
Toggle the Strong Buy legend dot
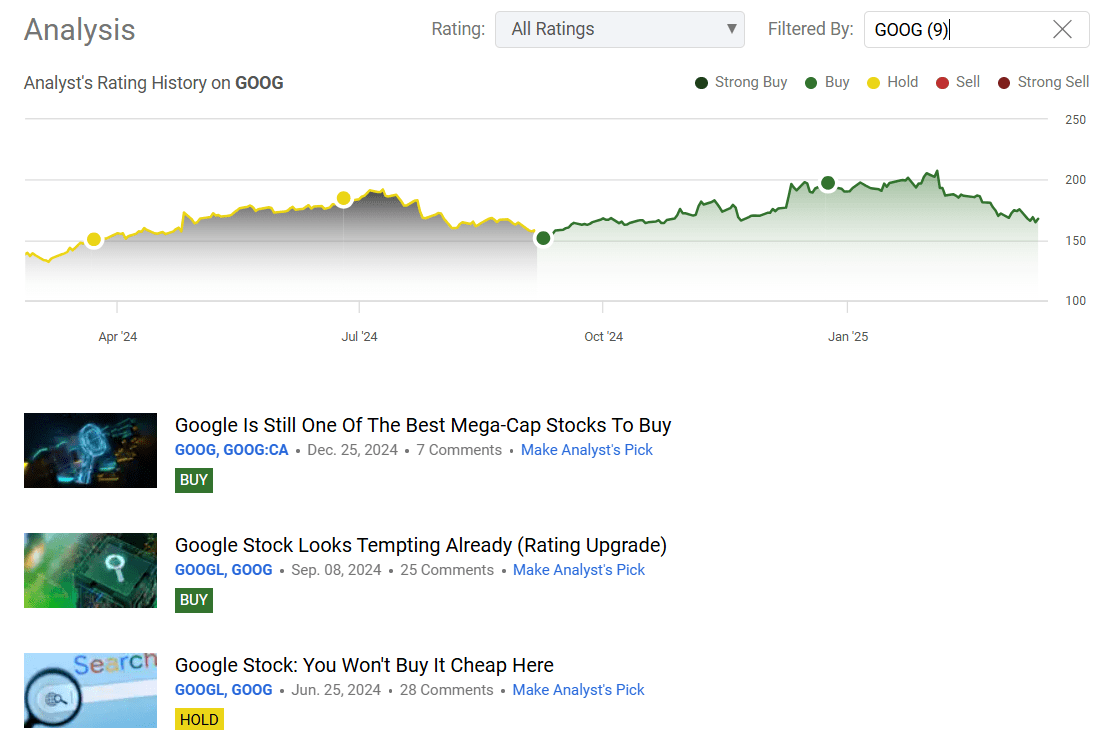702,82
